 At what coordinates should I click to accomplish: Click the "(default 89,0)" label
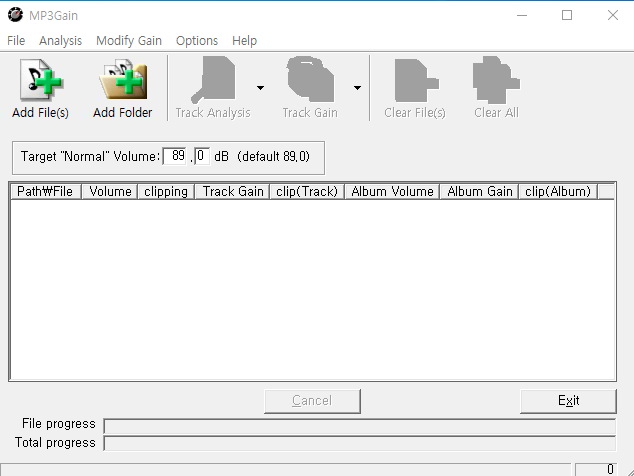[x=273, y=156]
